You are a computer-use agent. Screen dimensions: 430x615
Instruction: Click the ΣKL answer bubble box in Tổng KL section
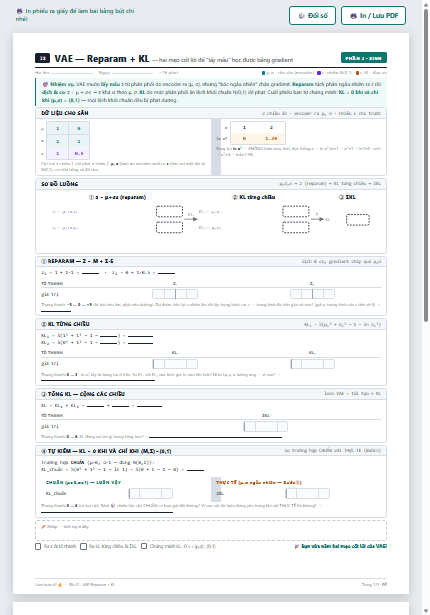pos(266,426)
